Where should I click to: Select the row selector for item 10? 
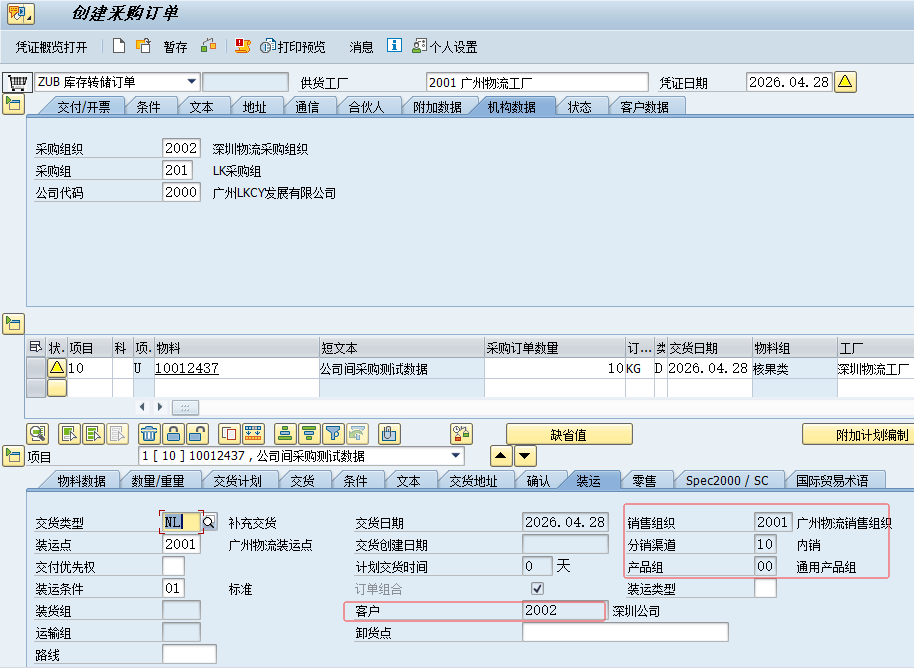click(35, 368)
